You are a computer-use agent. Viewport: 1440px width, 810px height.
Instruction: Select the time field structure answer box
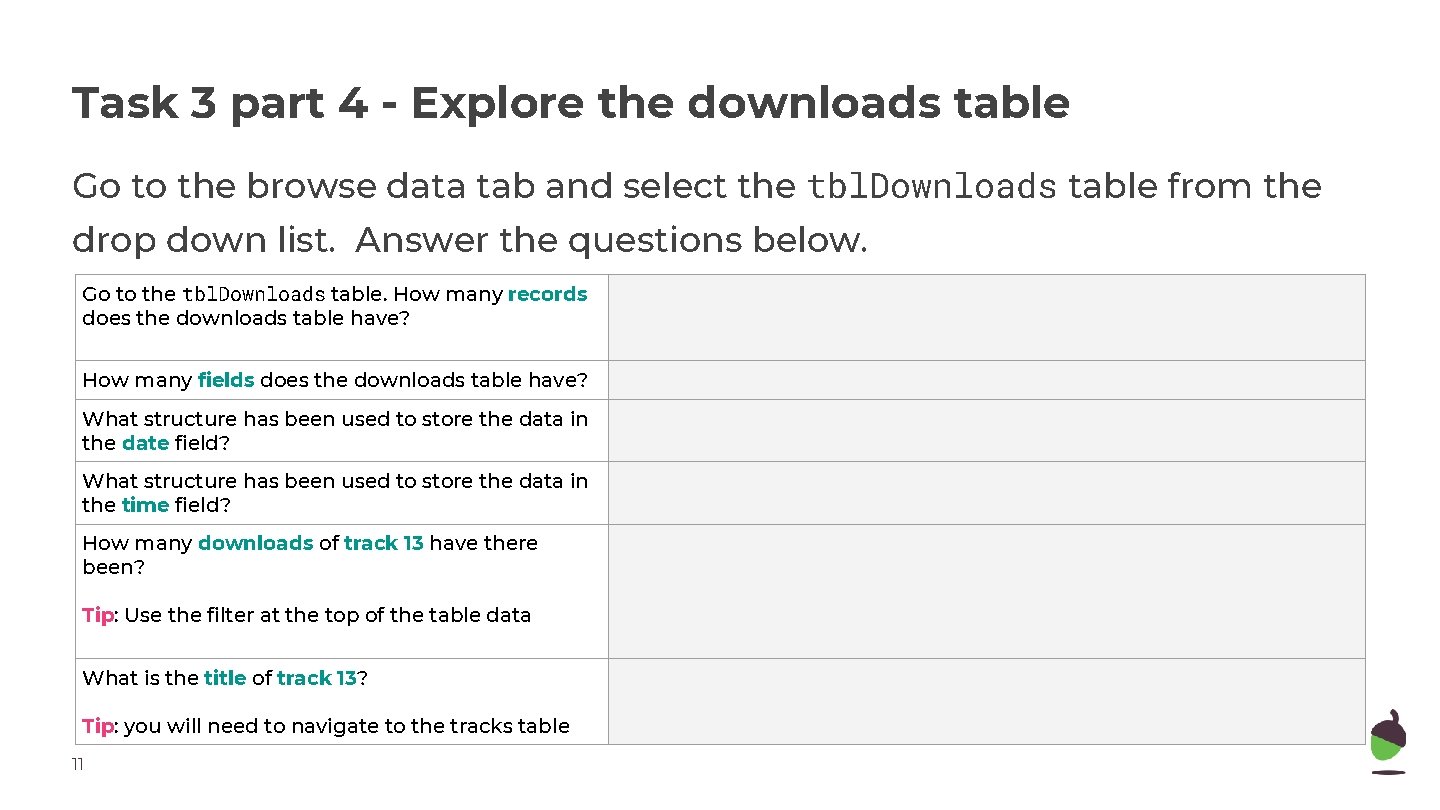[x=986, y=493]
